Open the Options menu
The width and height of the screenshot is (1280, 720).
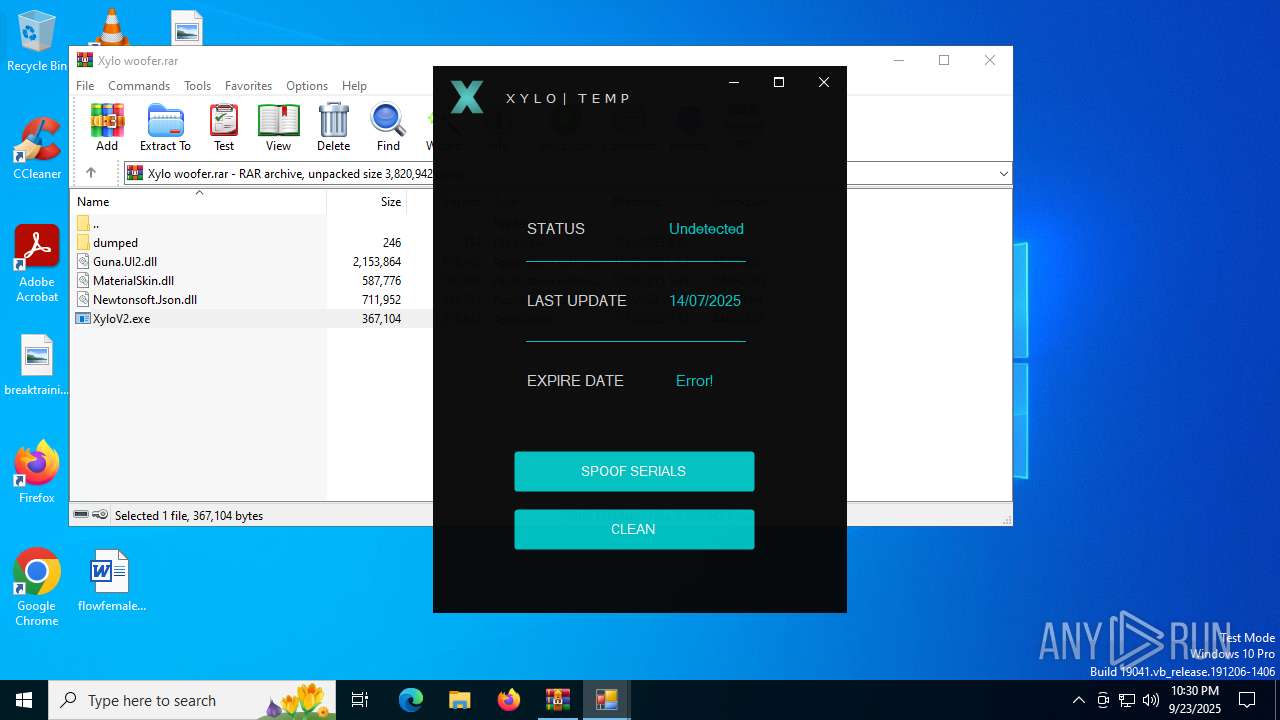point(307,86)
